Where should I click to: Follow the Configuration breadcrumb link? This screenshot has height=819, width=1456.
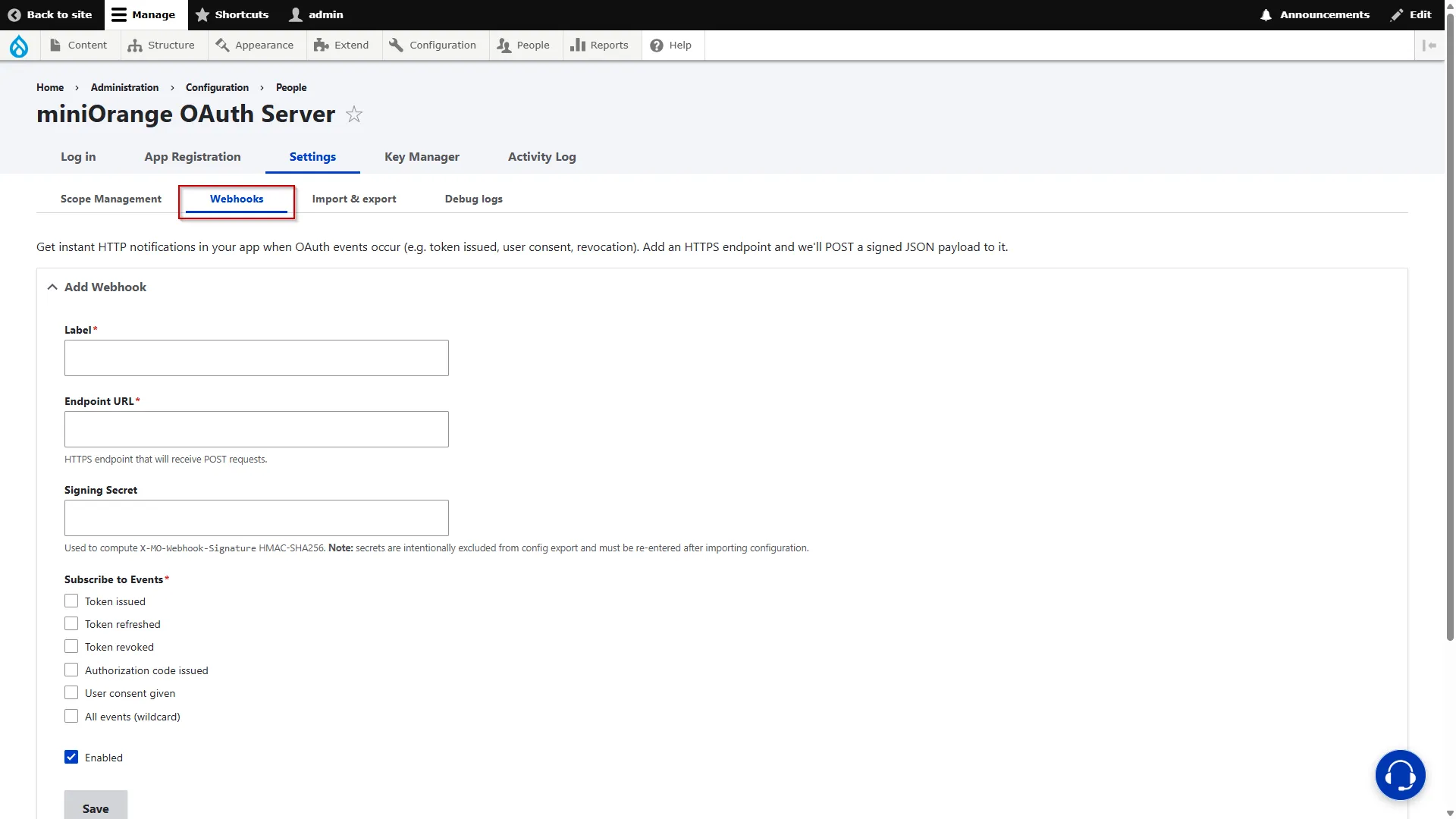pos(217,87)
